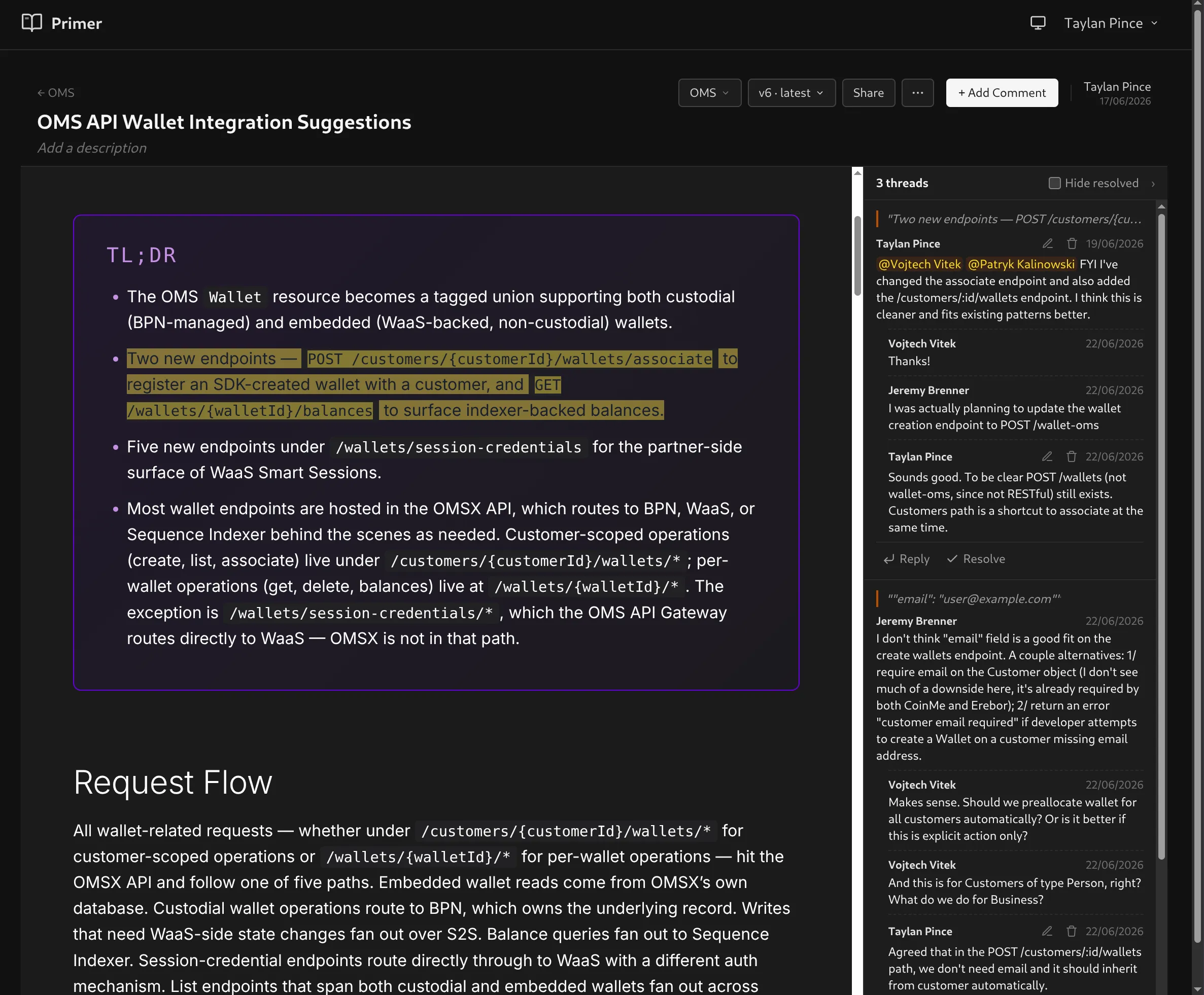Click the highlighted 'POST /customers/{customerId}/wallets/associate' code
Screen dimensions: 1204x995
[510, 359]
